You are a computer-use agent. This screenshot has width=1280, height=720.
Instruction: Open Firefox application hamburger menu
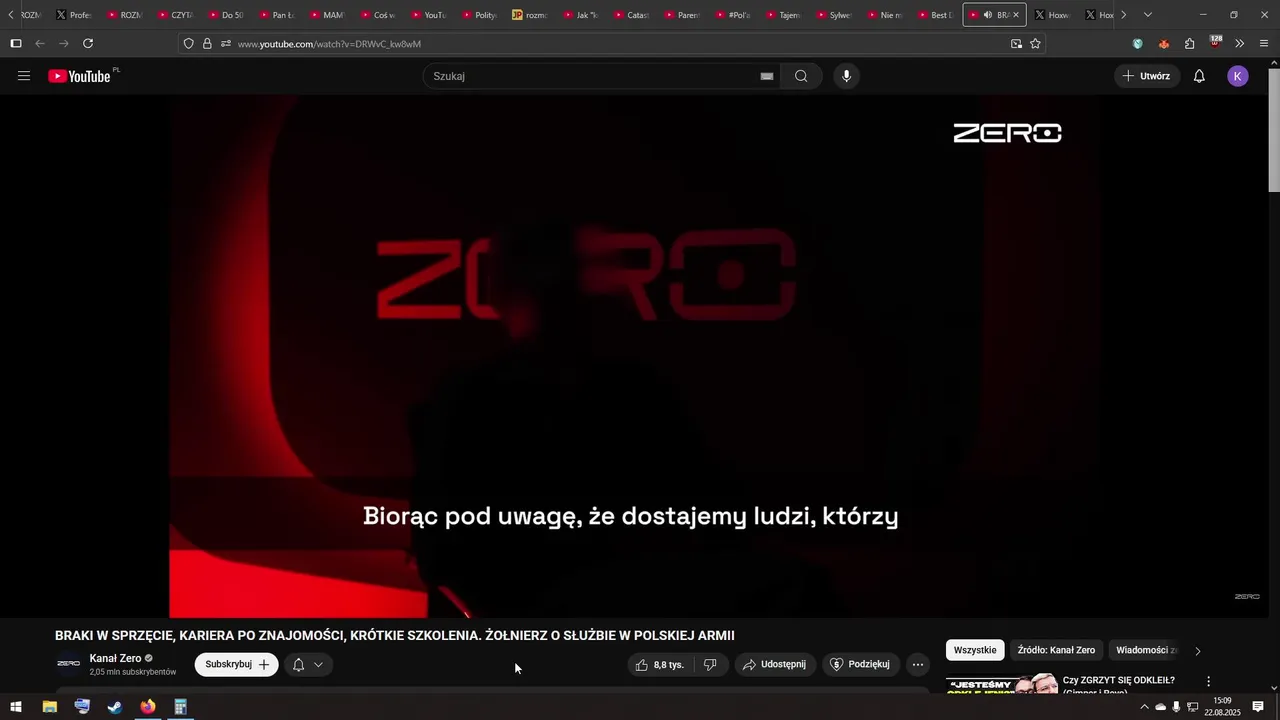[1264, 43]
